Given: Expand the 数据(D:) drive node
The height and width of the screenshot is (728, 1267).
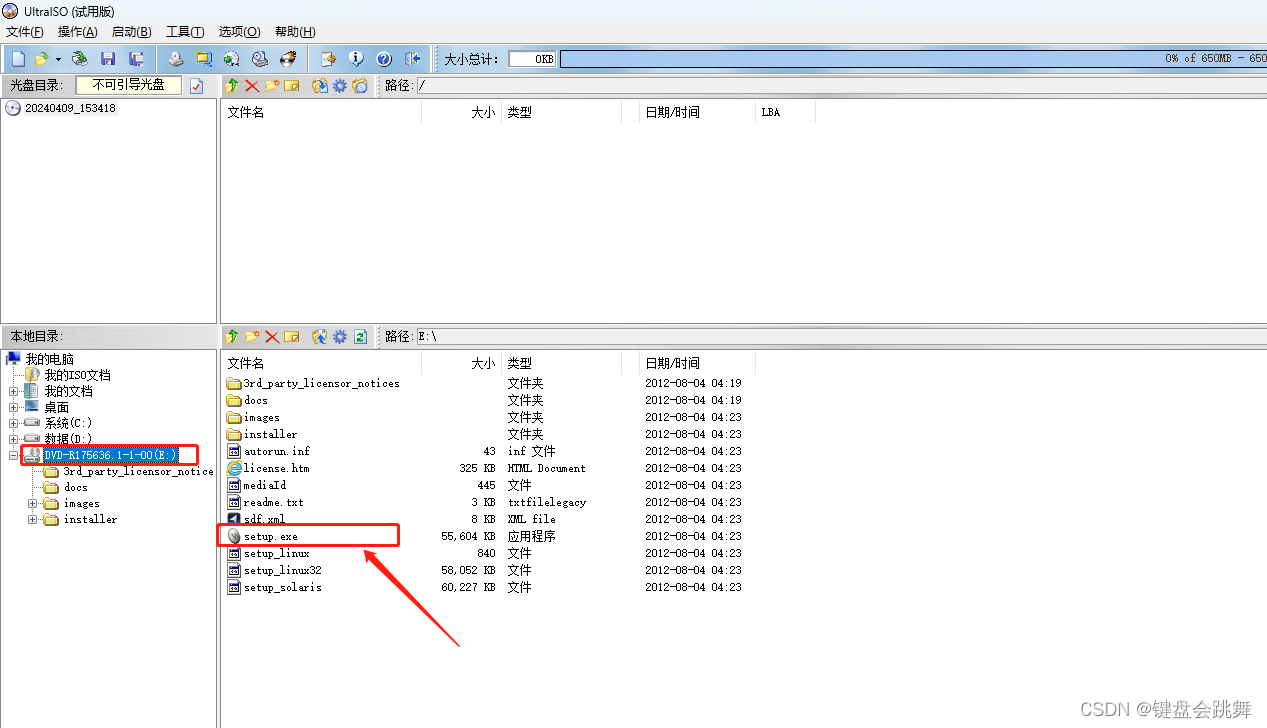Looking at the screenshot, I should (x=14, y=439).
